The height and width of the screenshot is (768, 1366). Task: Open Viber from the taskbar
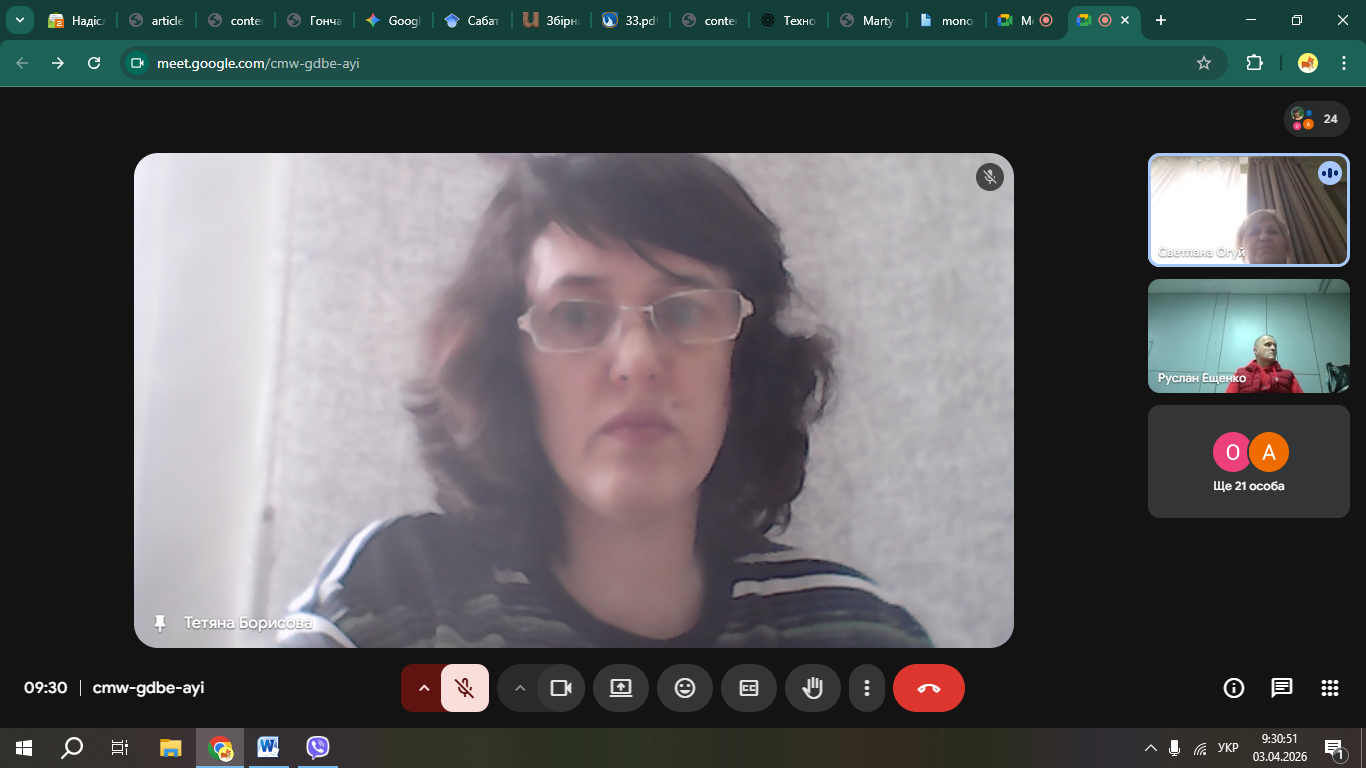click(318, 747)
